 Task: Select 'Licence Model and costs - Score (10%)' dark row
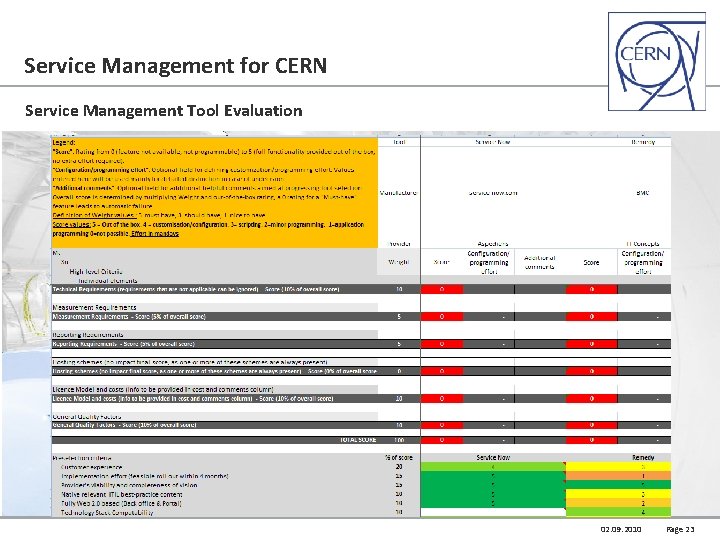[x=214, y=399]
